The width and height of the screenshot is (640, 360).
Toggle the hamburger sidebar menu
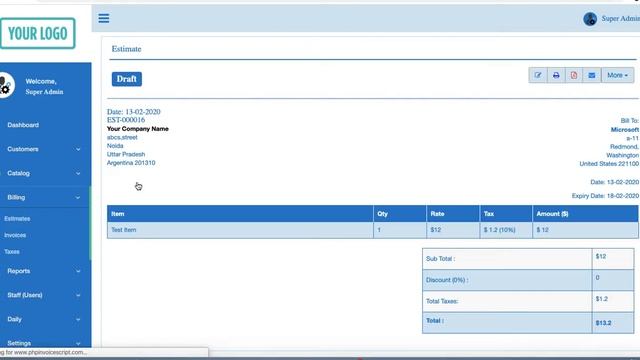pos(104,18)
